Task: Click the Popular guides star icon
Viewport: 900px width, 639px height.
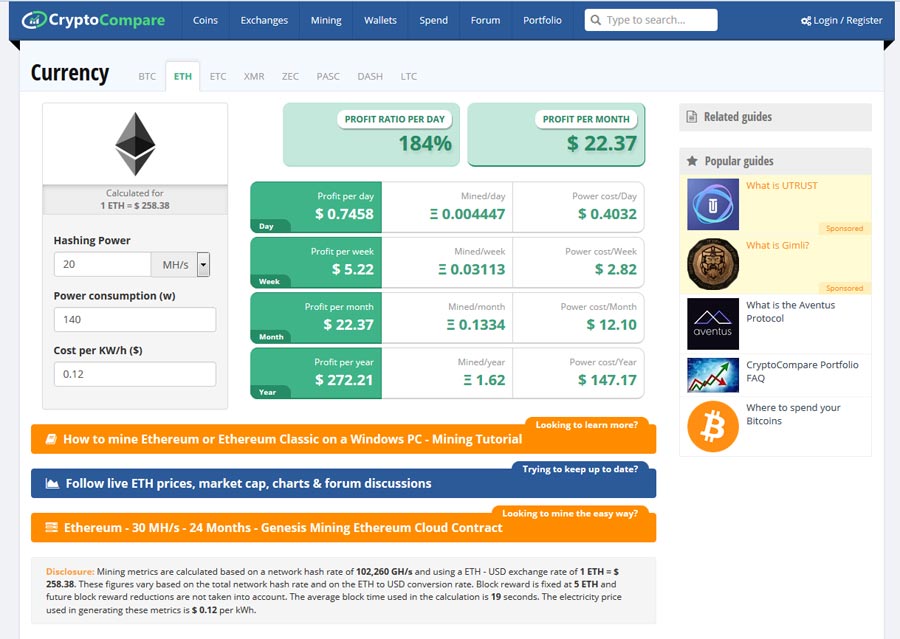Action: pos(692,161)
